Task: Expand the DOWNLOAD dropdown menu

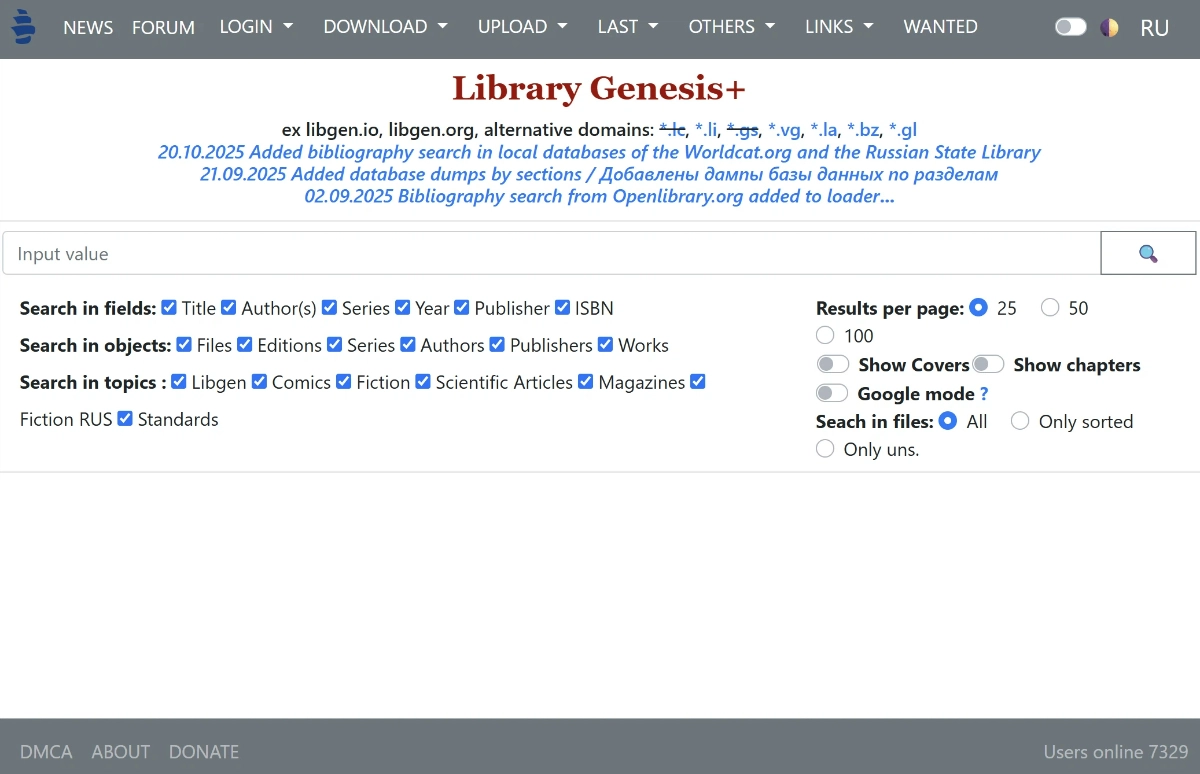Action: click(x=385, y=27)
